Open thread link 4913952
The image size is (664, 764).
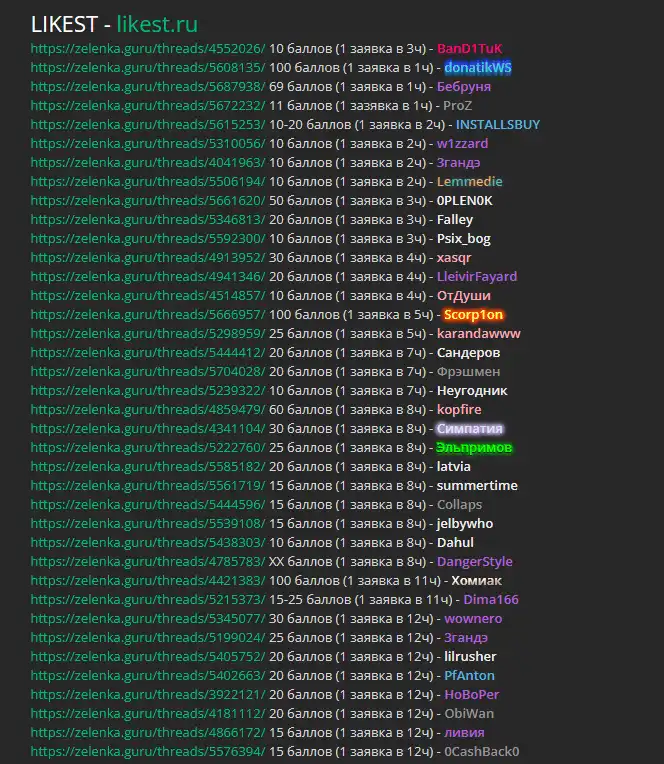[148, 258]
